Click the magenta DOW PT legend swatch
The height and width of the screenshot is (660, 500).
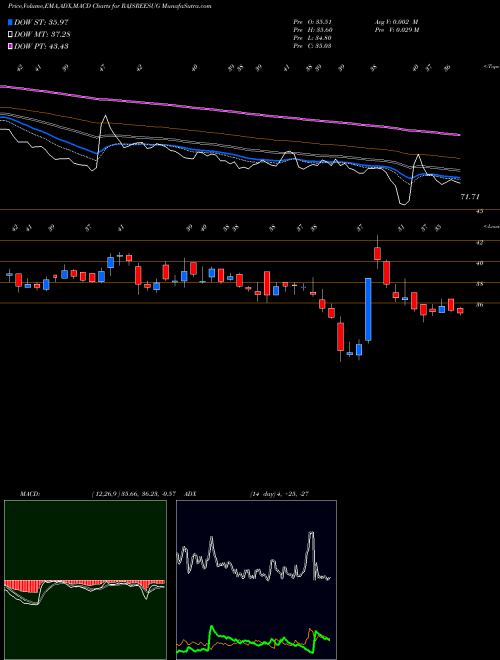pyautogui.click(x=11, y=46)
